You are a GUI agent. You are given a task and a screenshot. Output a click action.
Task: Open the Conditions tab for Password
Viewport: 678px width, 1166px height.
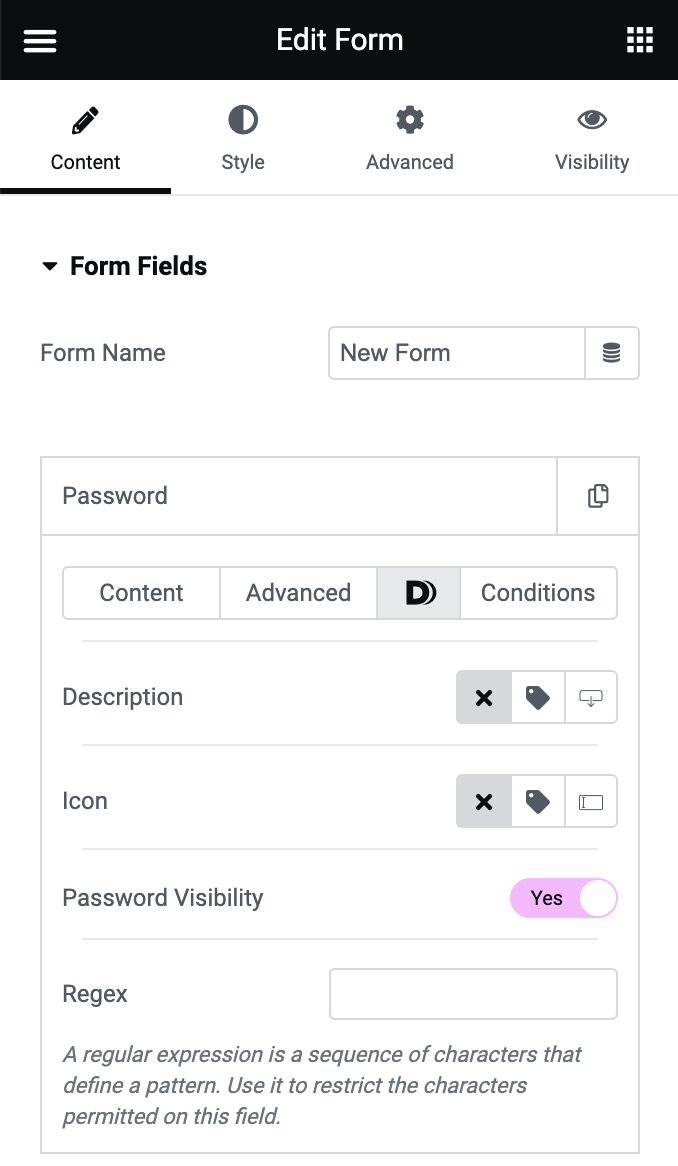[538, 592]
